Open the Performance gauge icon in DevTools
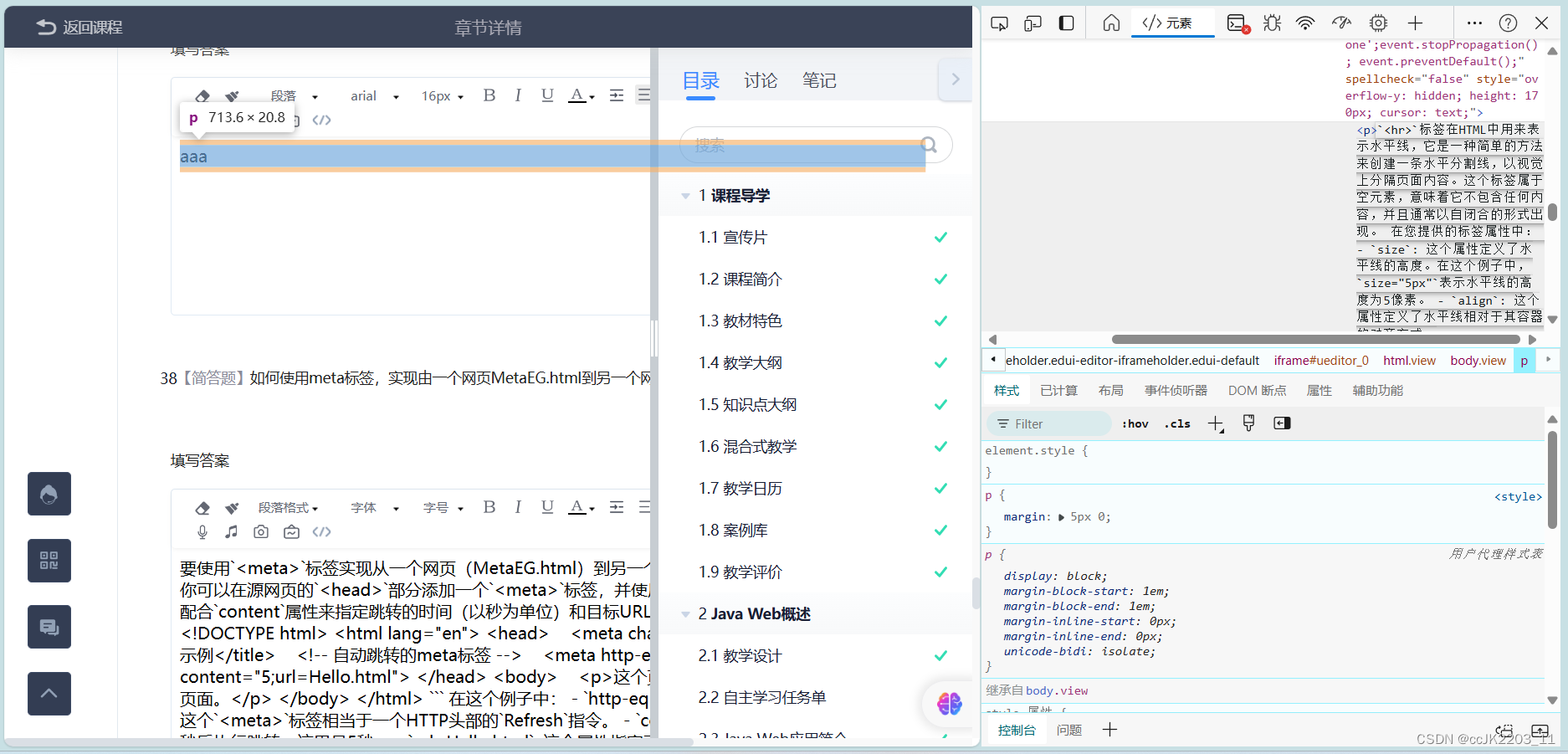The width and height of the screenshot is (1568, 754). point(1342,23)
